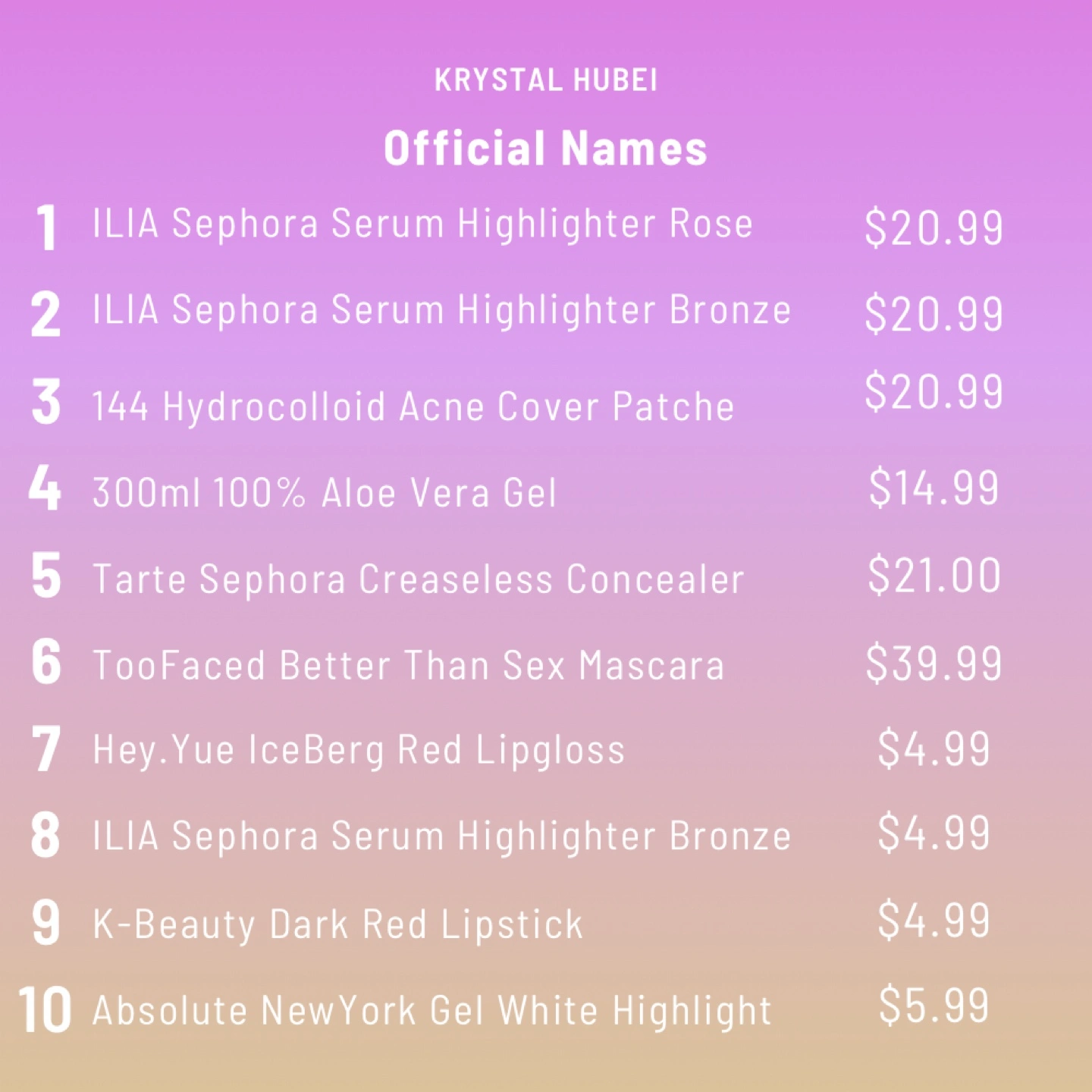Open Absolute NewYork Gel White Highlight

pyautogui.click(x=431, y=1011)
